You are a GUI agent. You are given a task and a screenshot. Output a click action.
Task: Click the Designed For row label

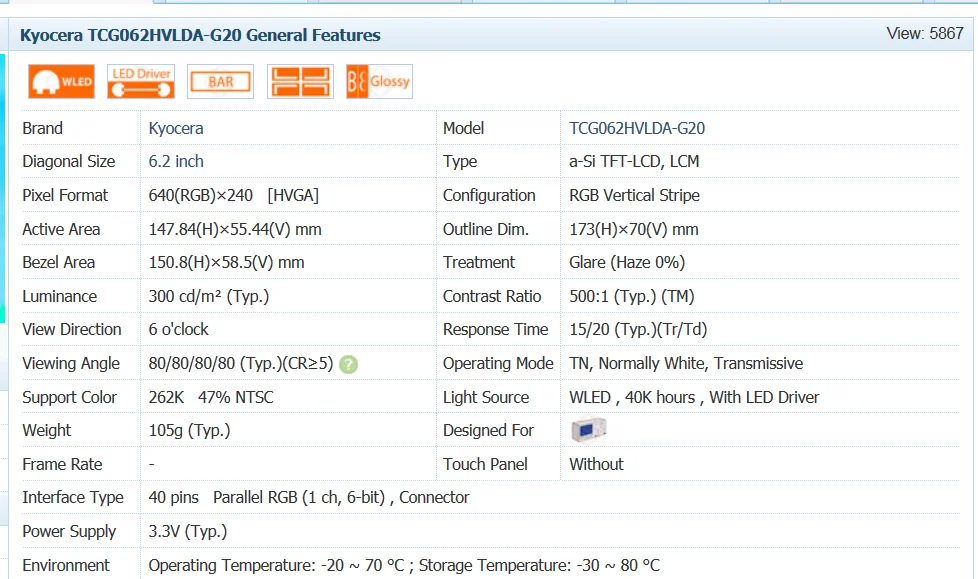coord(488,431)
